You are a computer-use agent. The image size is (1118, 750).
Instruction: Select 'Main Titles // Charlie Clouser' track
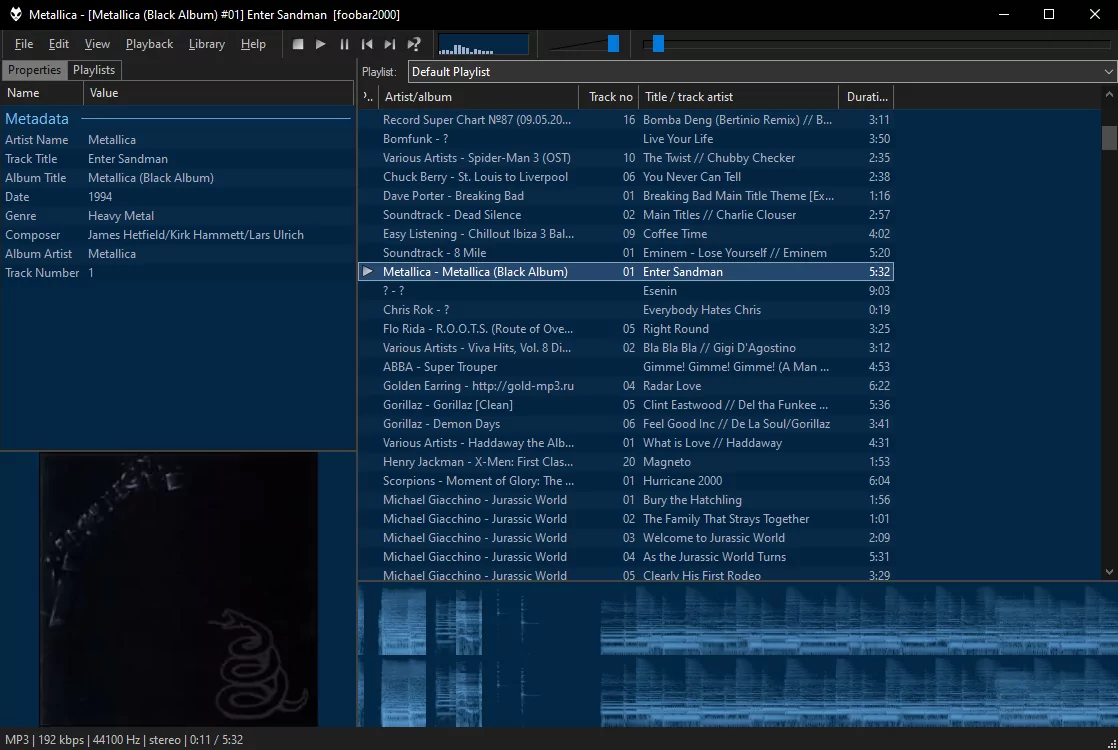(x=626, y=215)
